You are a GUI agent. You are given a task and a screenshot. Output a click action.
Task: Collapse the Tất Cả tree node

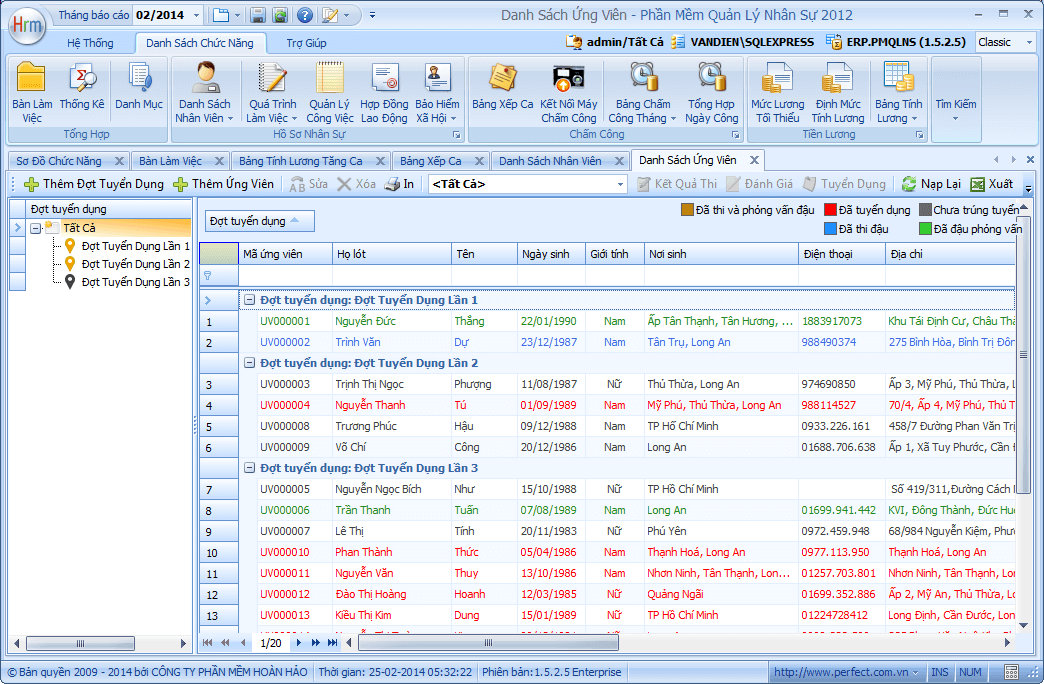(36, 228)
